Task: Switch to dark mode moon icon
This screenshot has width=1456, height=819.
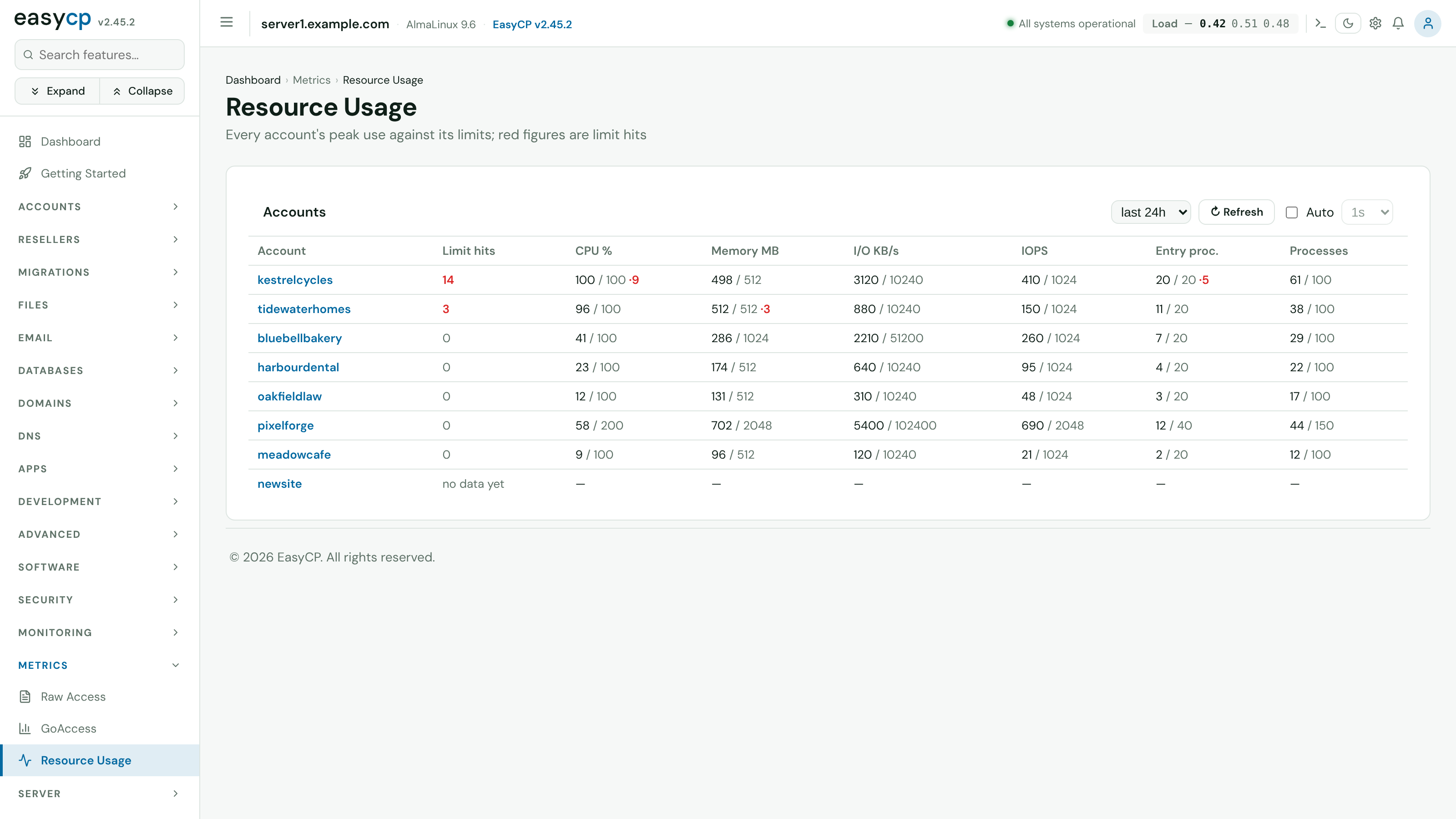Action: [1348, 23]
